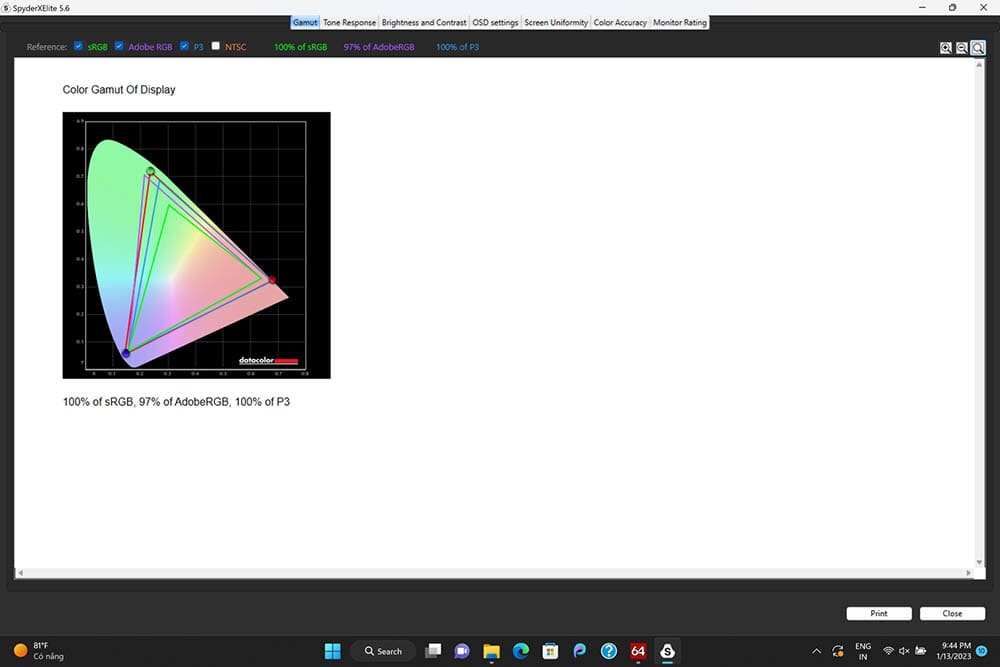
Task: Click the zoom in magnifier icon
Action: [946, 47]
